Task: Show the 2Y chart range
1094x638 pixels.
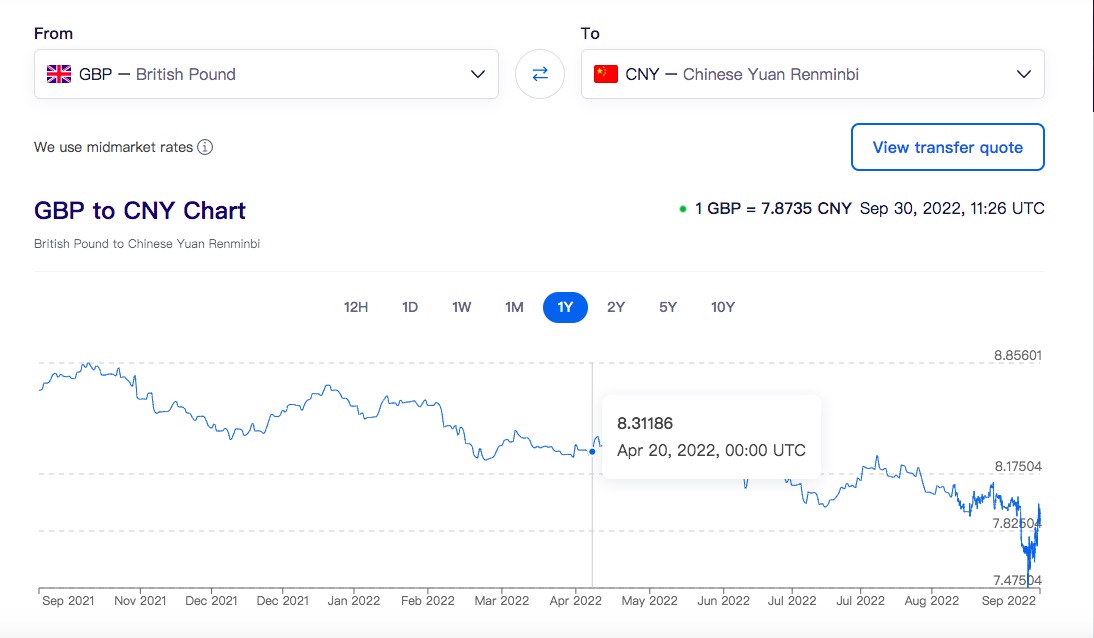Action: click(x=616, y=307)
